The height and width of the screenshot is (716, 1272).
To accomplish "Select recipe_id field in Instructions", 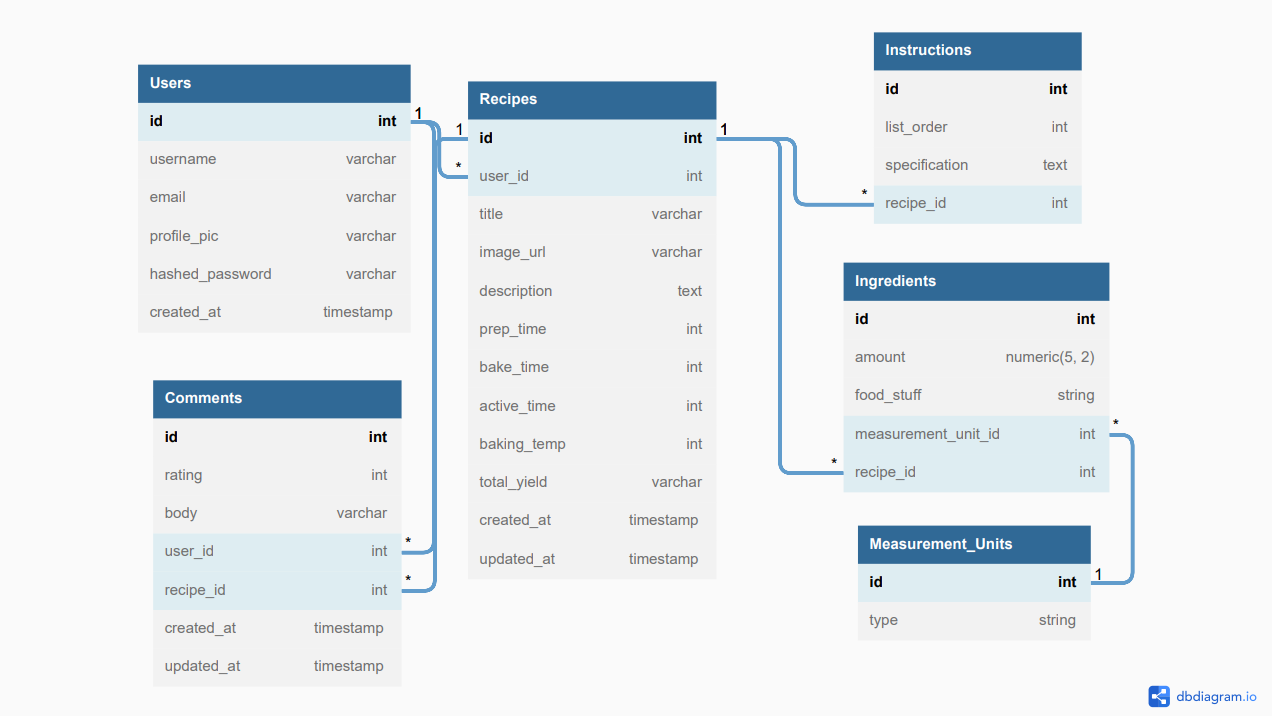I will pos(978,203).
